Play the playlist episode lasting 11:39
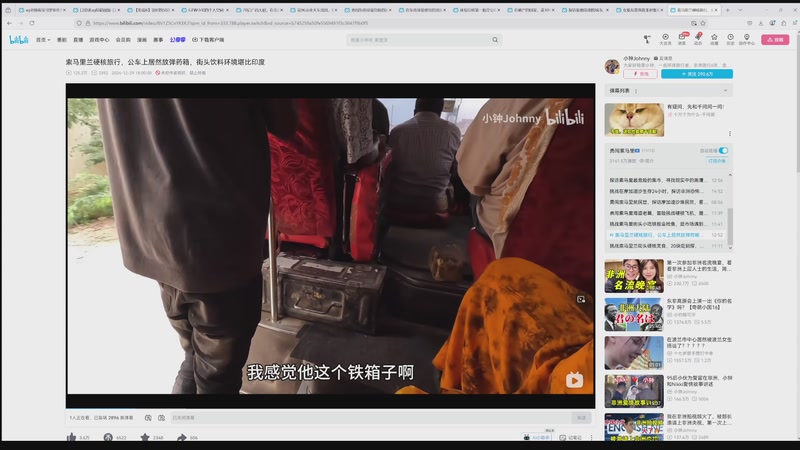Image resolution: width=800 pixels, height=450 pixels. click(666, 213)
